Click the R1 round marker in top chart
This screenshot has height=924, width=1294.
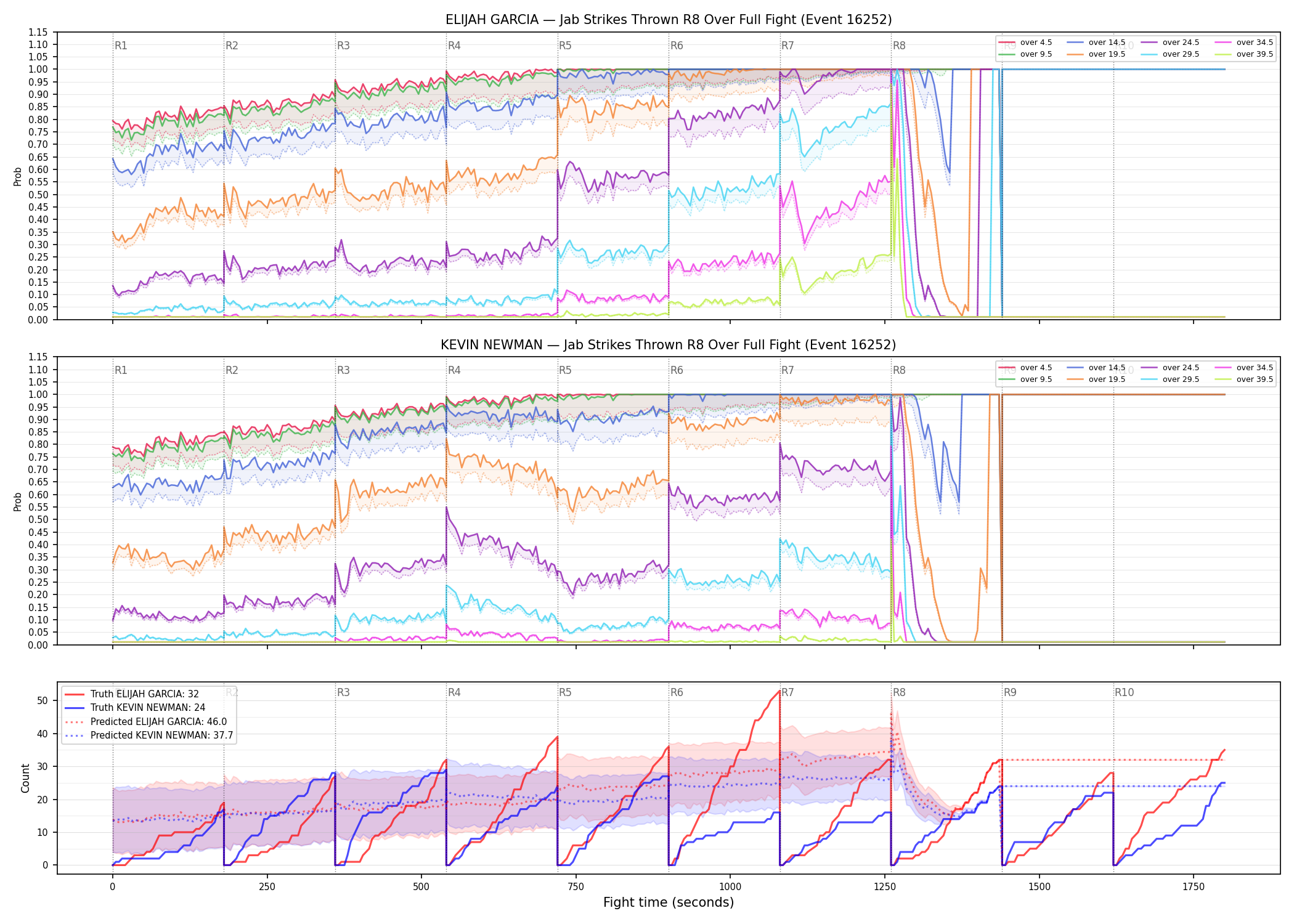(x=121, y=46)
